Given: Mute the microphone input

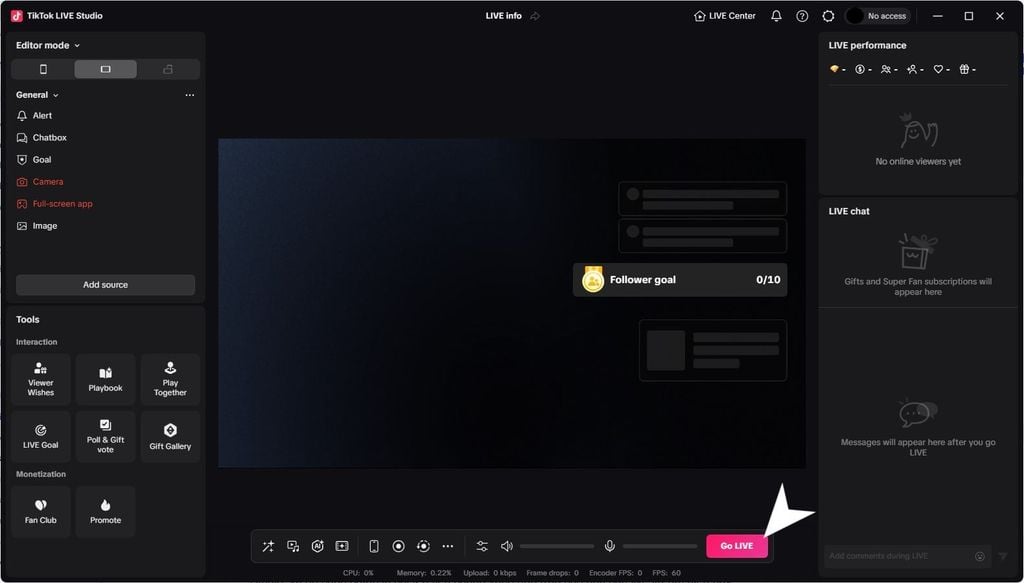Looking at the screenshot, I should click(610, 546).
